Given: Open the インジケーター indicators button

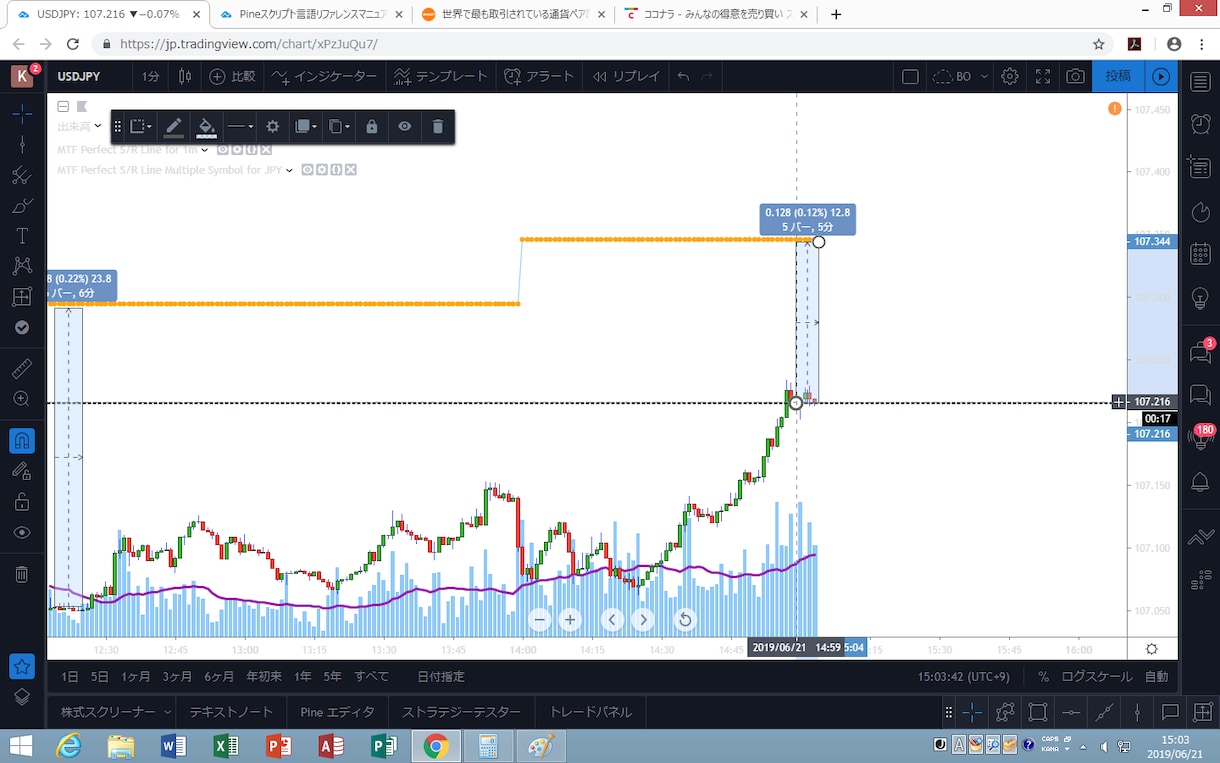Looking at the screenshot, I should [323, 76].
